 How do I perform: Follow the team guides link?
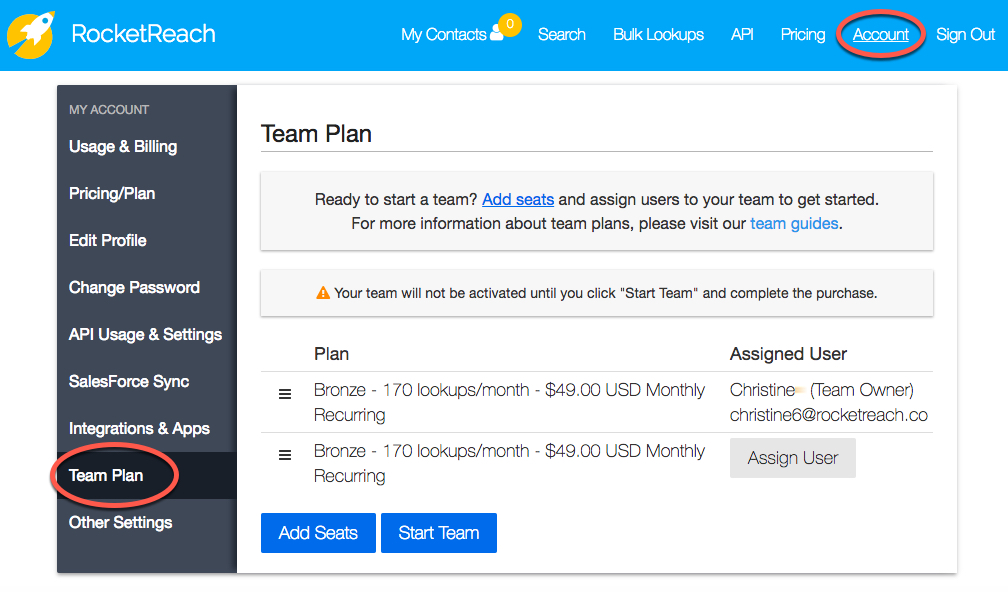(794, 224)
